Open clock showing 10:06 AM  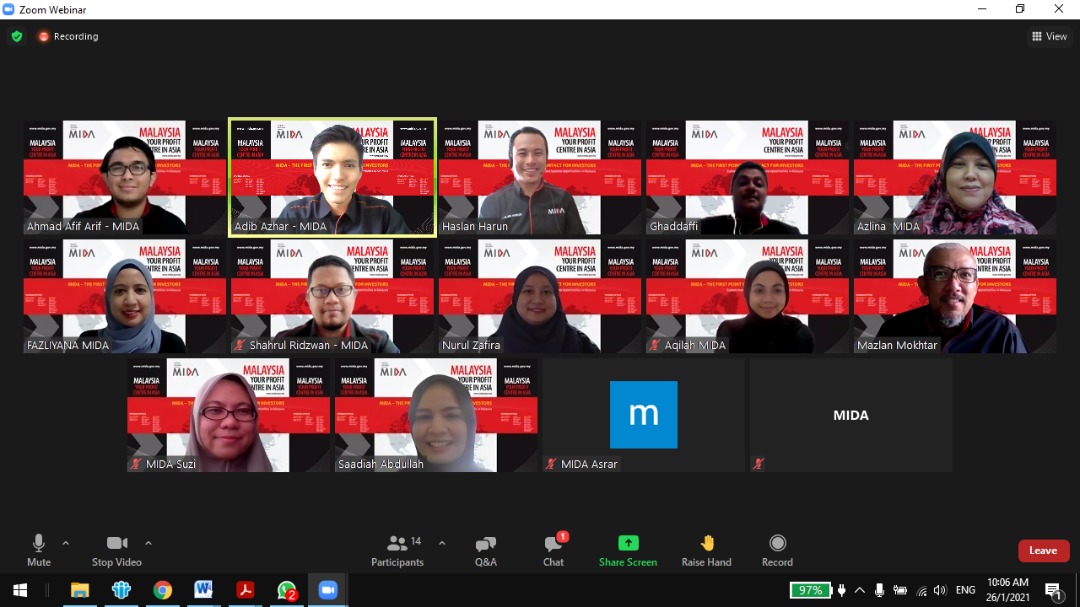1008,590
